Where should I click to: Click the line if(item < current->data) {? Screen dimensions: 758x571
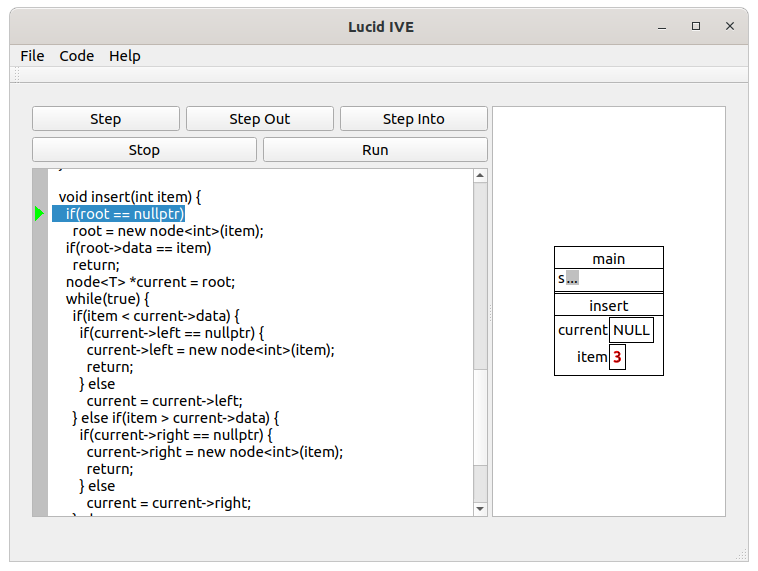pyautogui.click(x=156, y=316)
